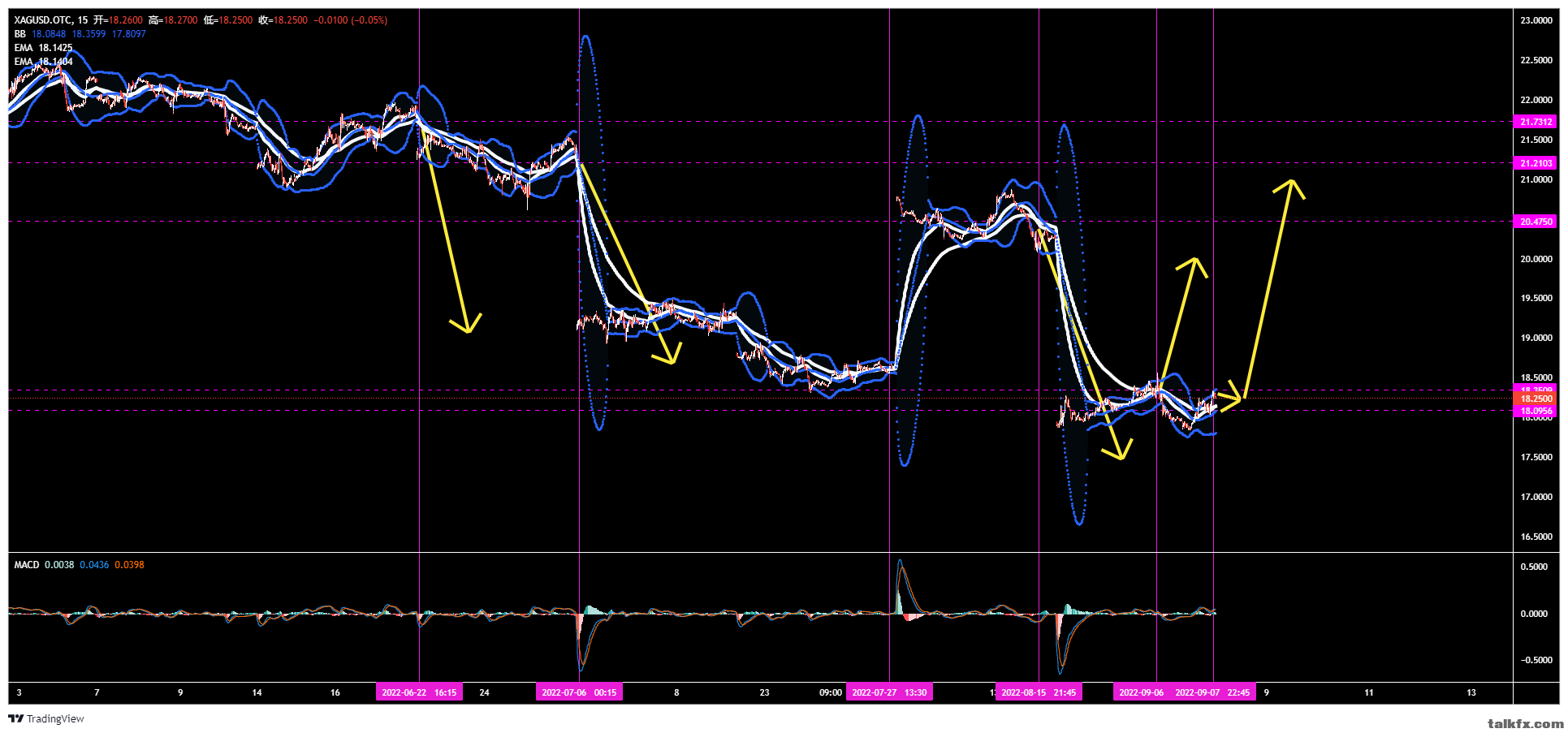Click the MACD line value 0.0436
The image size is (1568, 733).
[94, 565]
